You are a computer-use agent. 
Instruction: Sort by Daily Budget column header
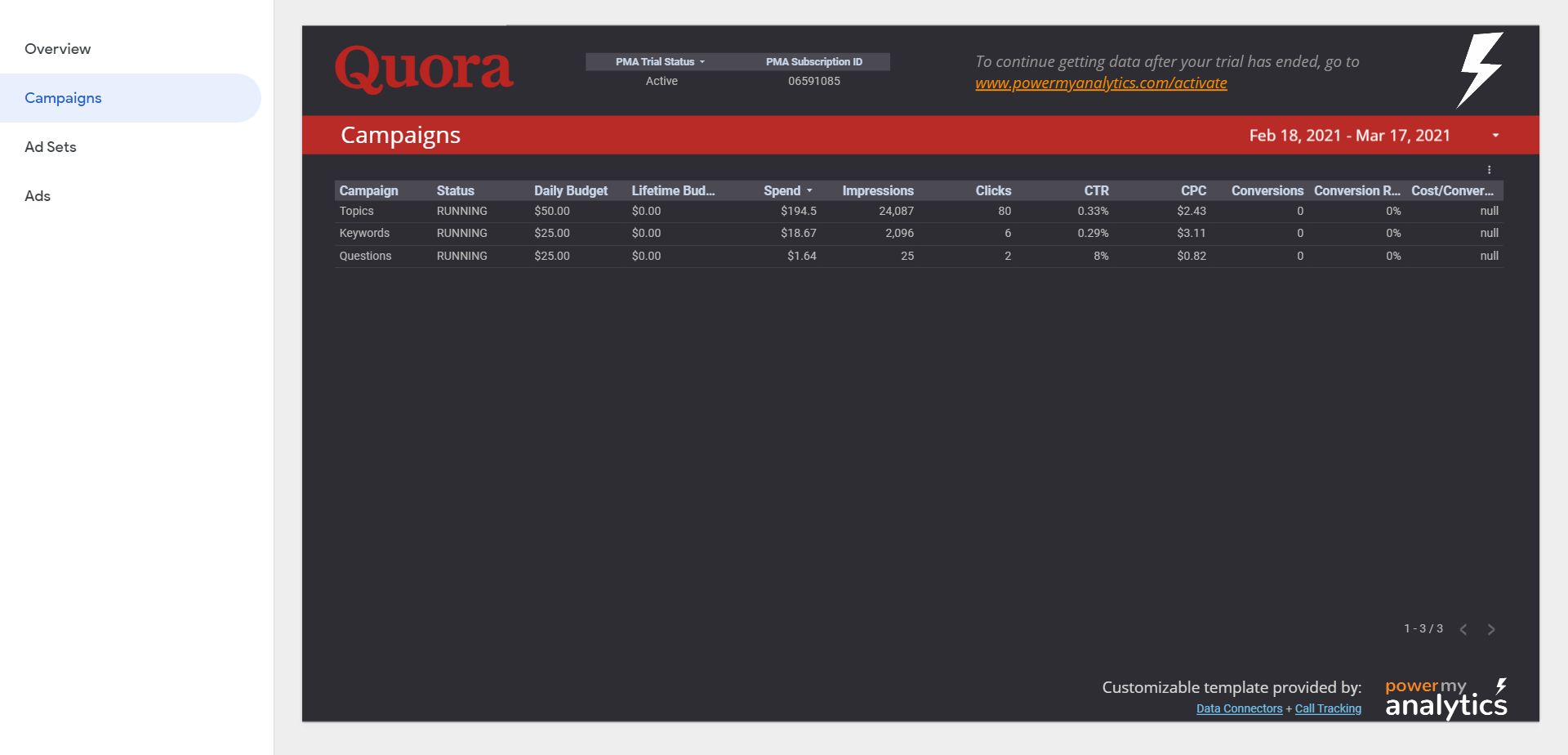point(571,190)
